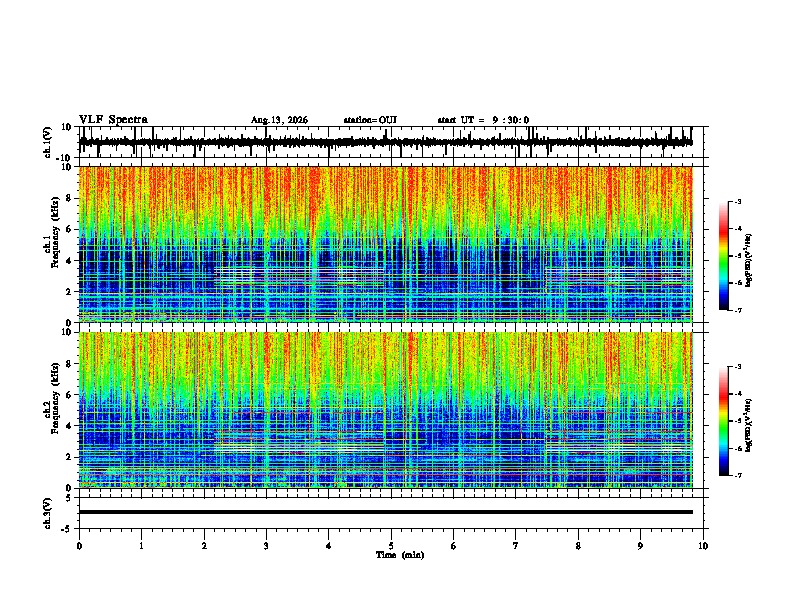Click the '4' tick on Time axis

(329, 546)
